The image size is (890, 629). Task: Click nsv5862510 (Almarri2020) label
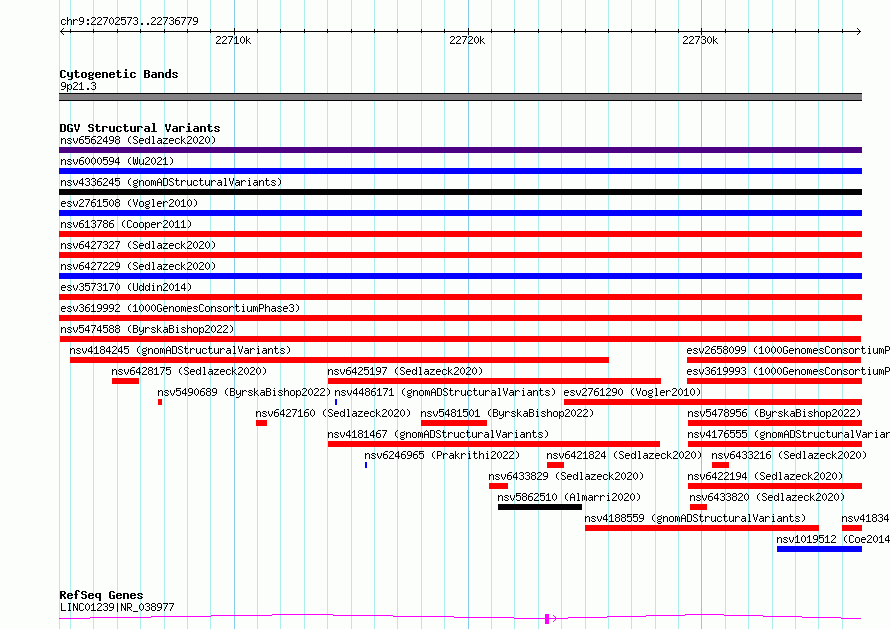click(569, 497)
